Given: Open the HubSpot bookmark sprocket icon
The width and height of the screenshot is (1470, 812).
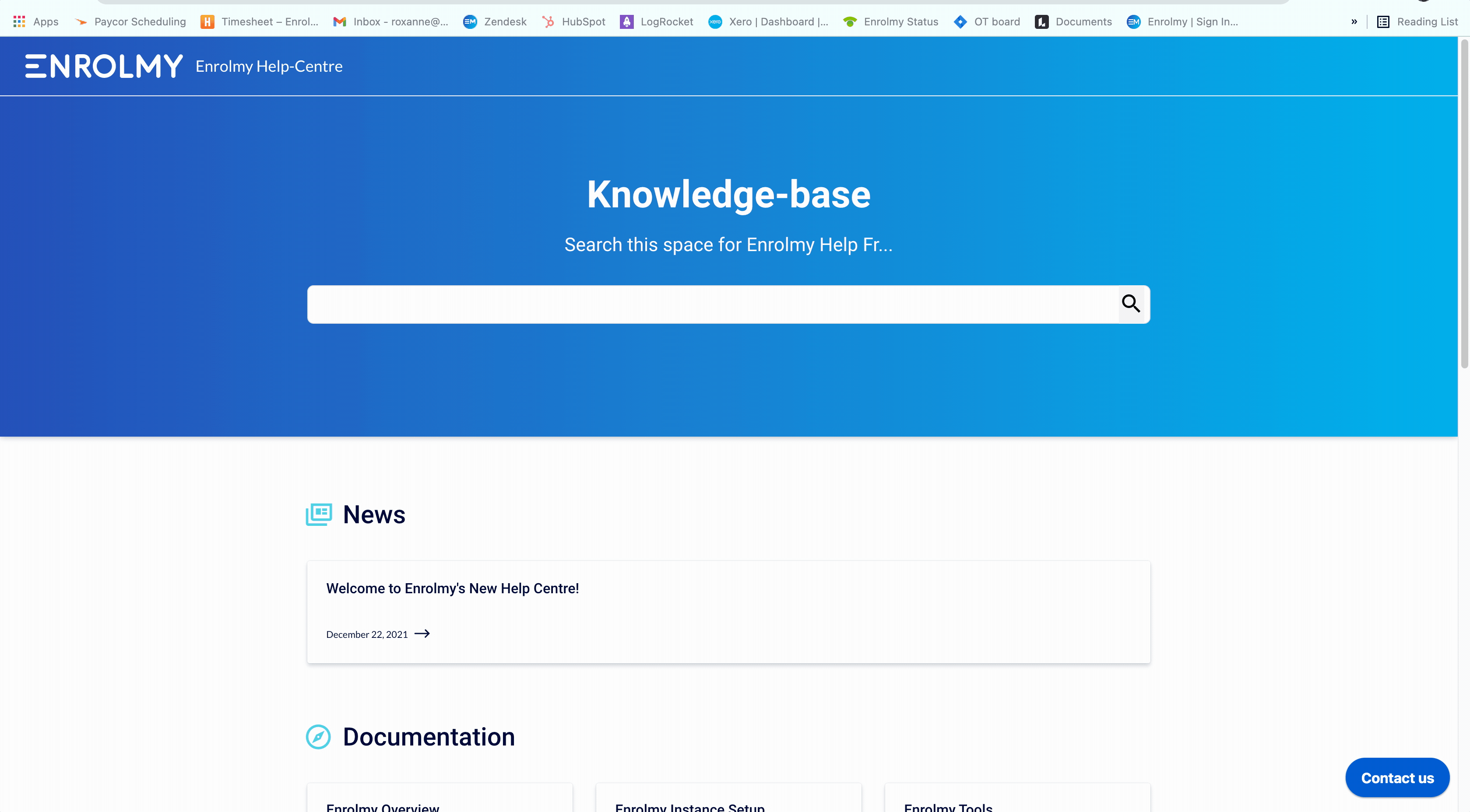Looking at the screenshot, I should (x=548, y=22).
